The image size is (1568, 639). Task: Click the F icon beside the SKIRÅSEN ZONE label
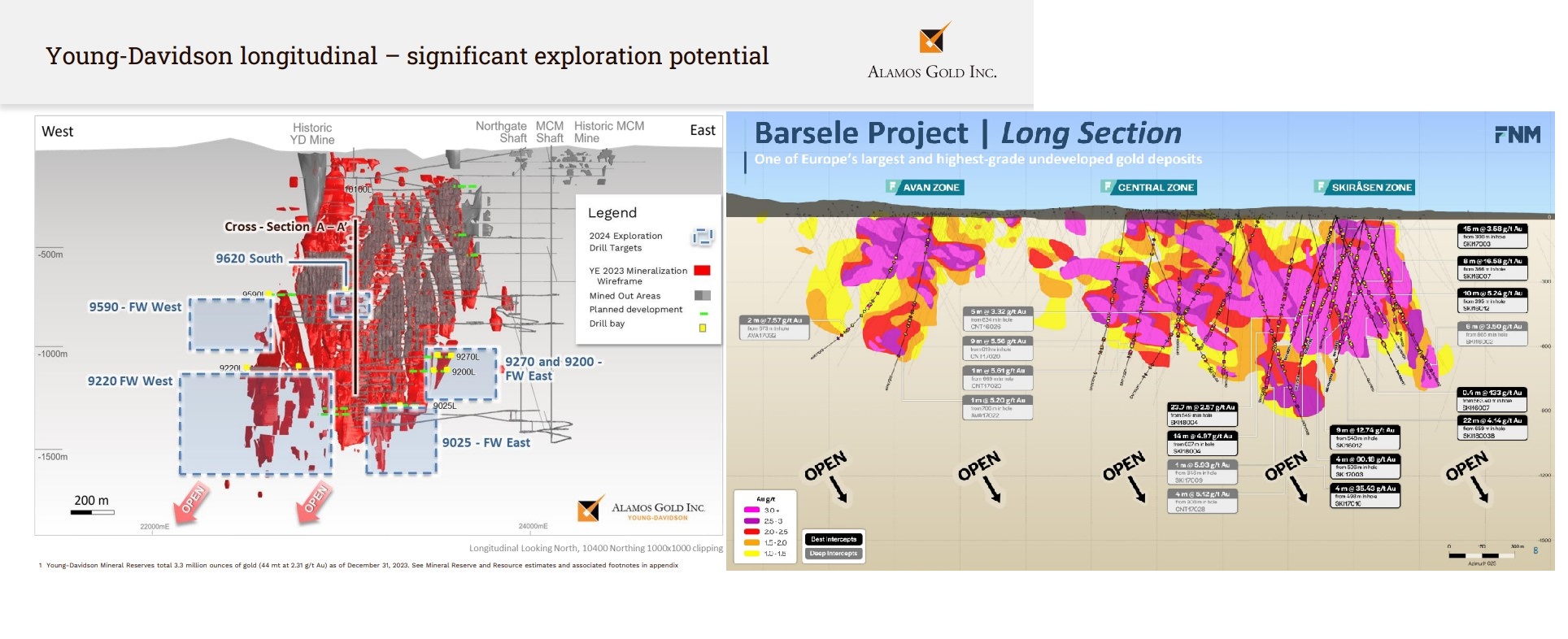pos(1321,187)
